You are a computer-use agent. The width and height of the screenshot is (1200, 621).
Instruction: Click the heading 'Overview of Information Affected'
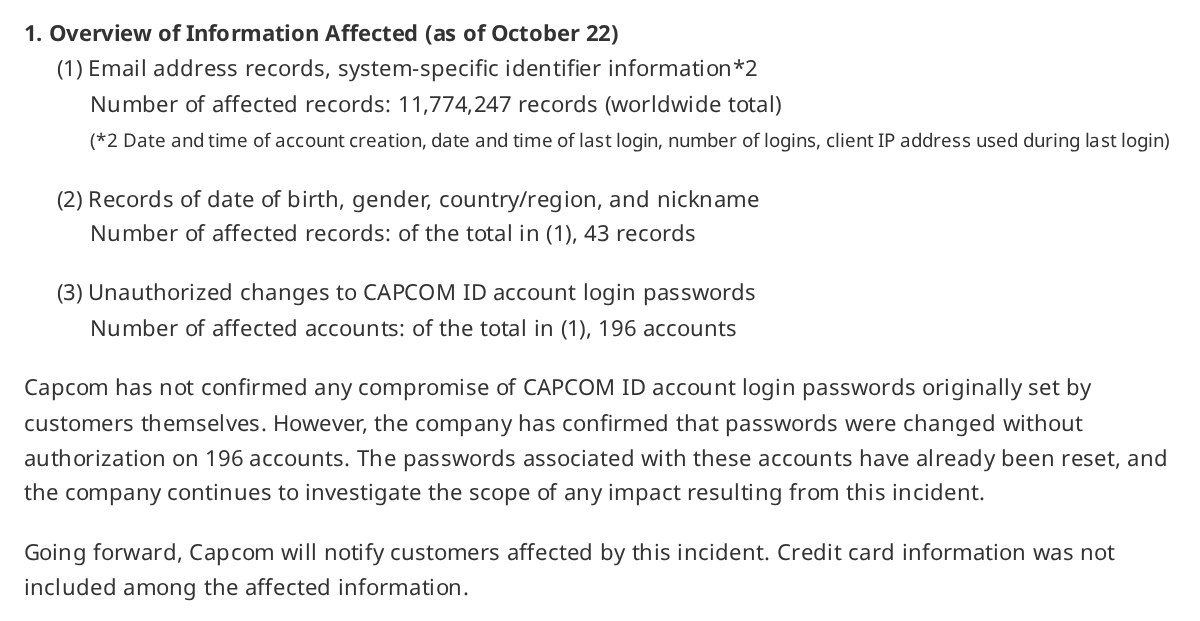point(233,33)
